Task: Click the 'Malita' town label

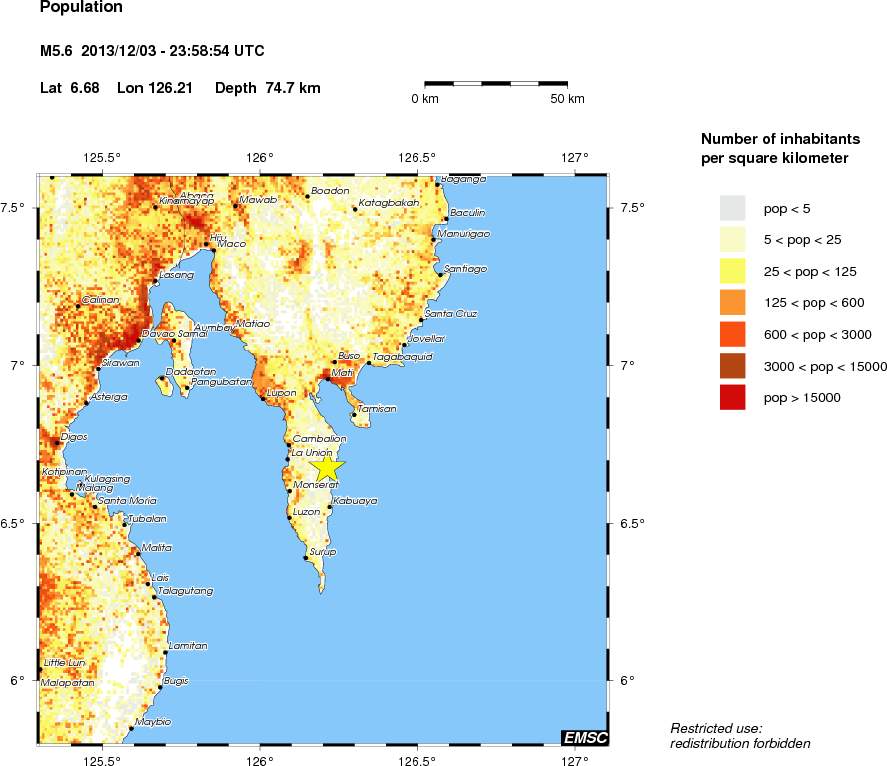Action: coord(157,548)
